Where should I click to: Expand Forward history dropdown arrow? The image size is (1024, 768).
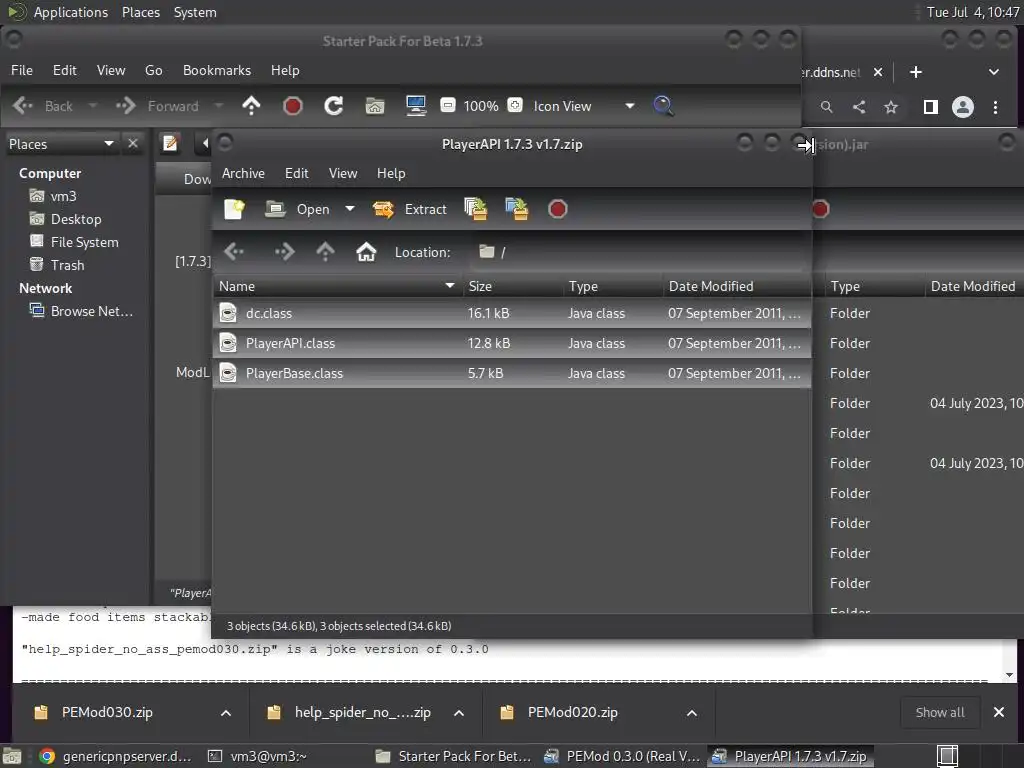click(219, 106)
